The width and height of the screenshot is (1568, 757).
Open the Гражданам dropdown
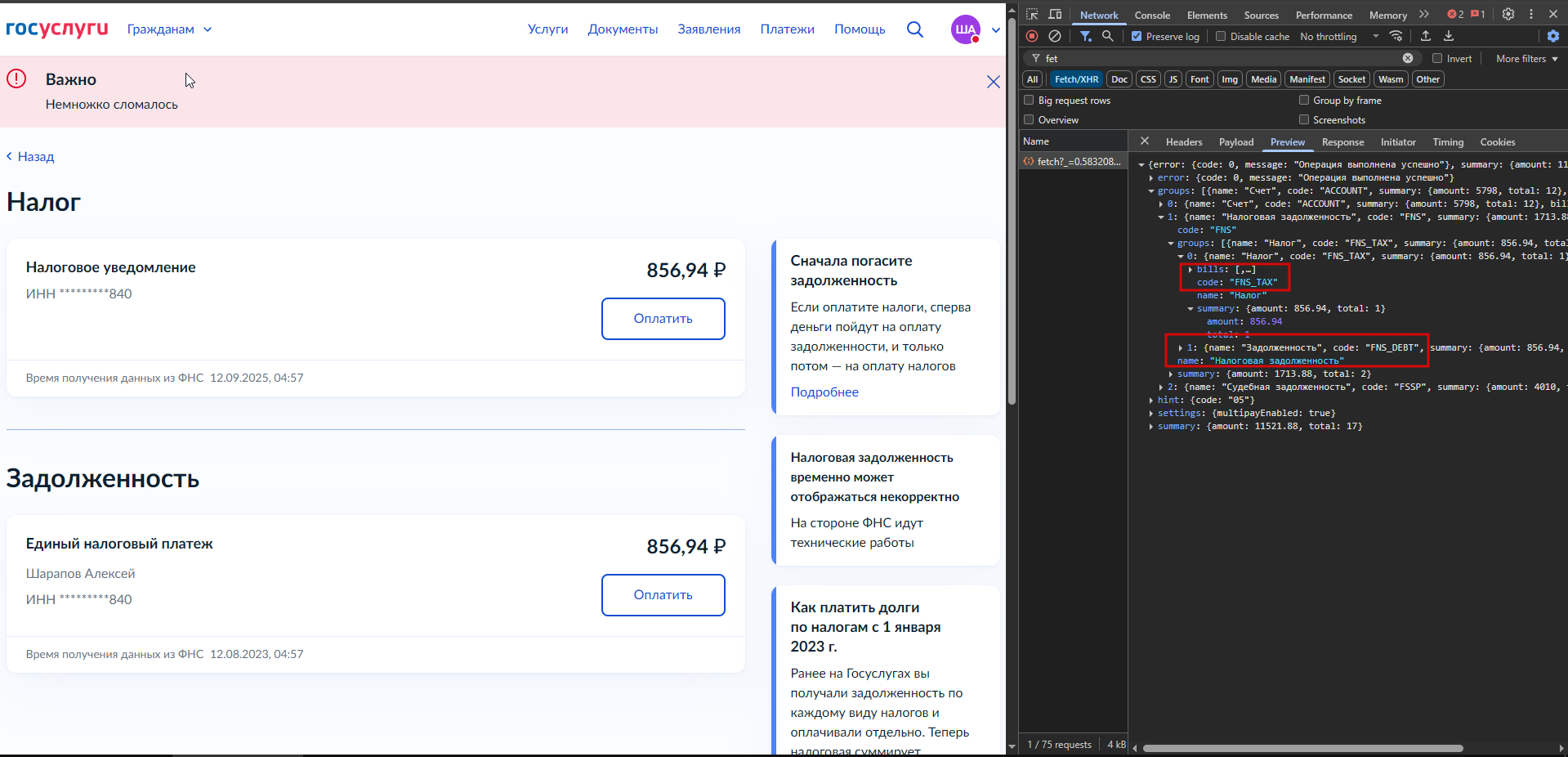(x=169, y=29)
